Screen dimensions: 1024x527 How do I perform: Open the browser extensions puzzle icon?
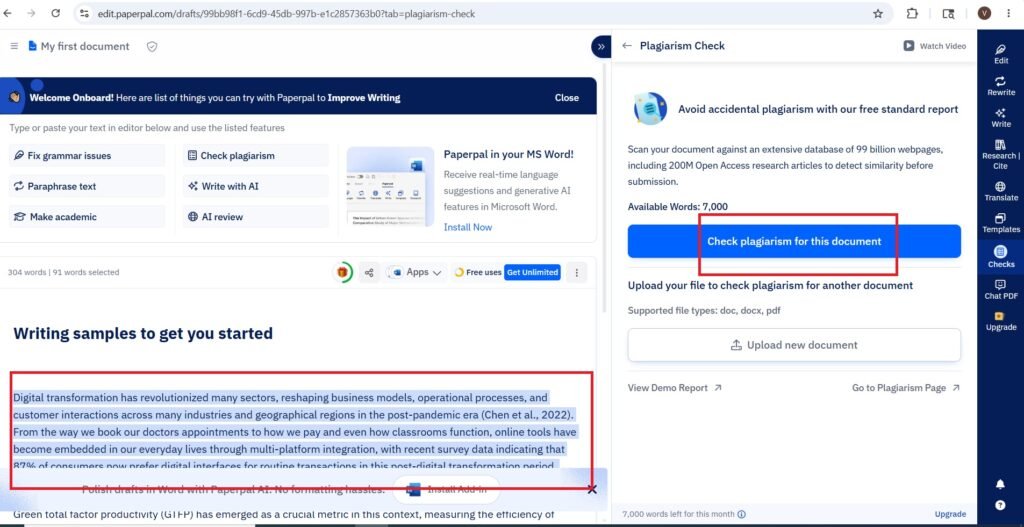coord(912,14)
